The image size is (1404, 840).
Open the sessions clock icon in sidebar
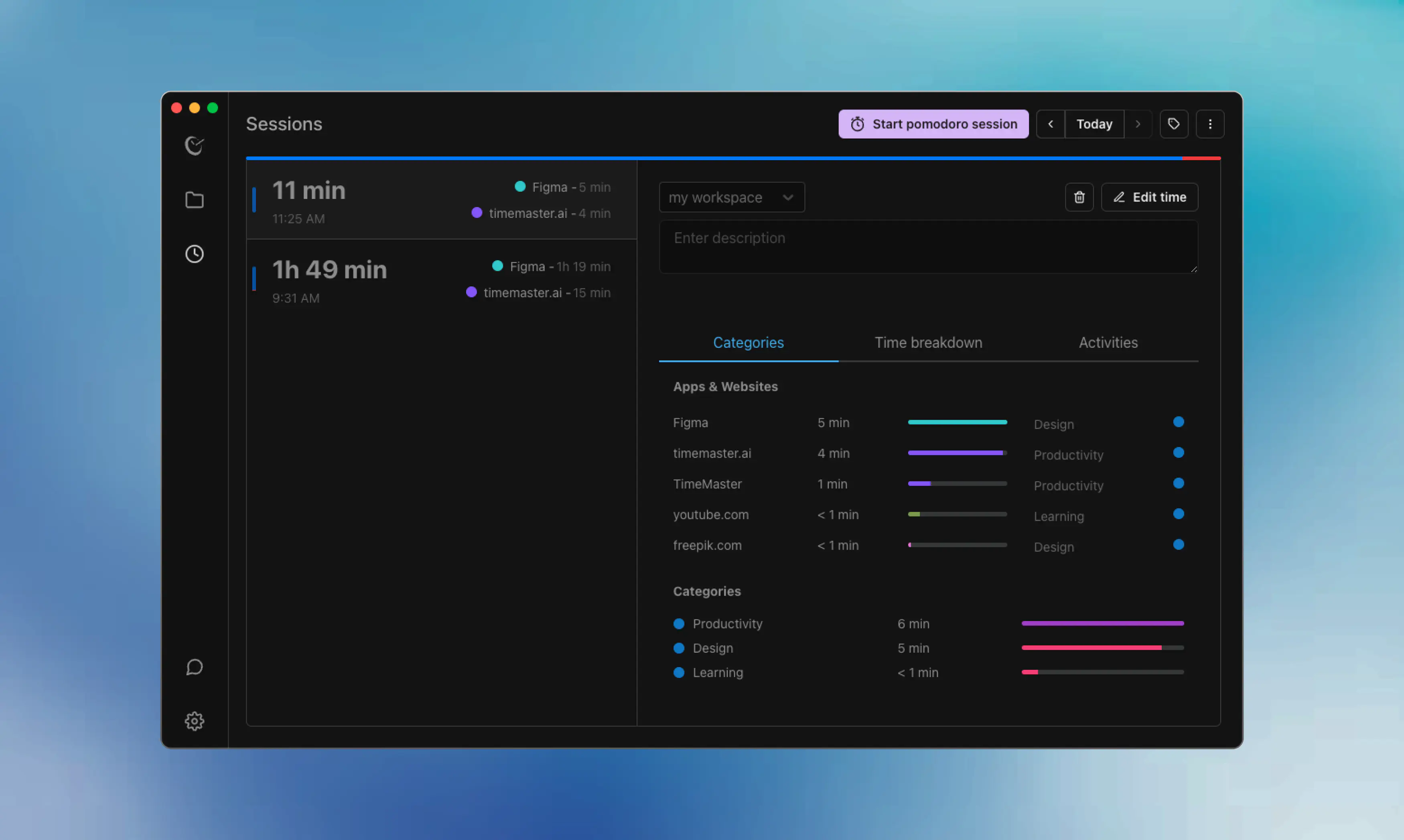point(194,254)
